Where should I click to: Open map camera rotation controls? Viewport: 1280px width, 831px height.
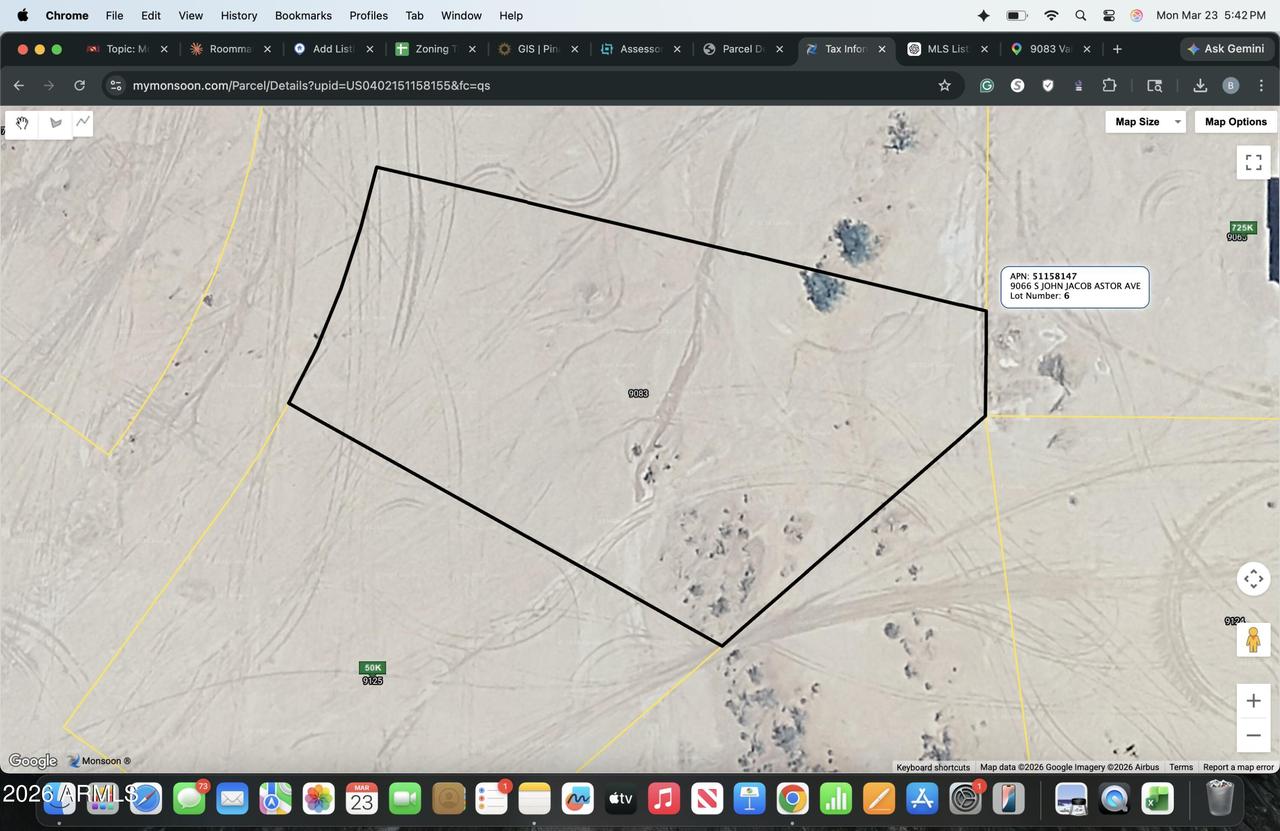1253,579
